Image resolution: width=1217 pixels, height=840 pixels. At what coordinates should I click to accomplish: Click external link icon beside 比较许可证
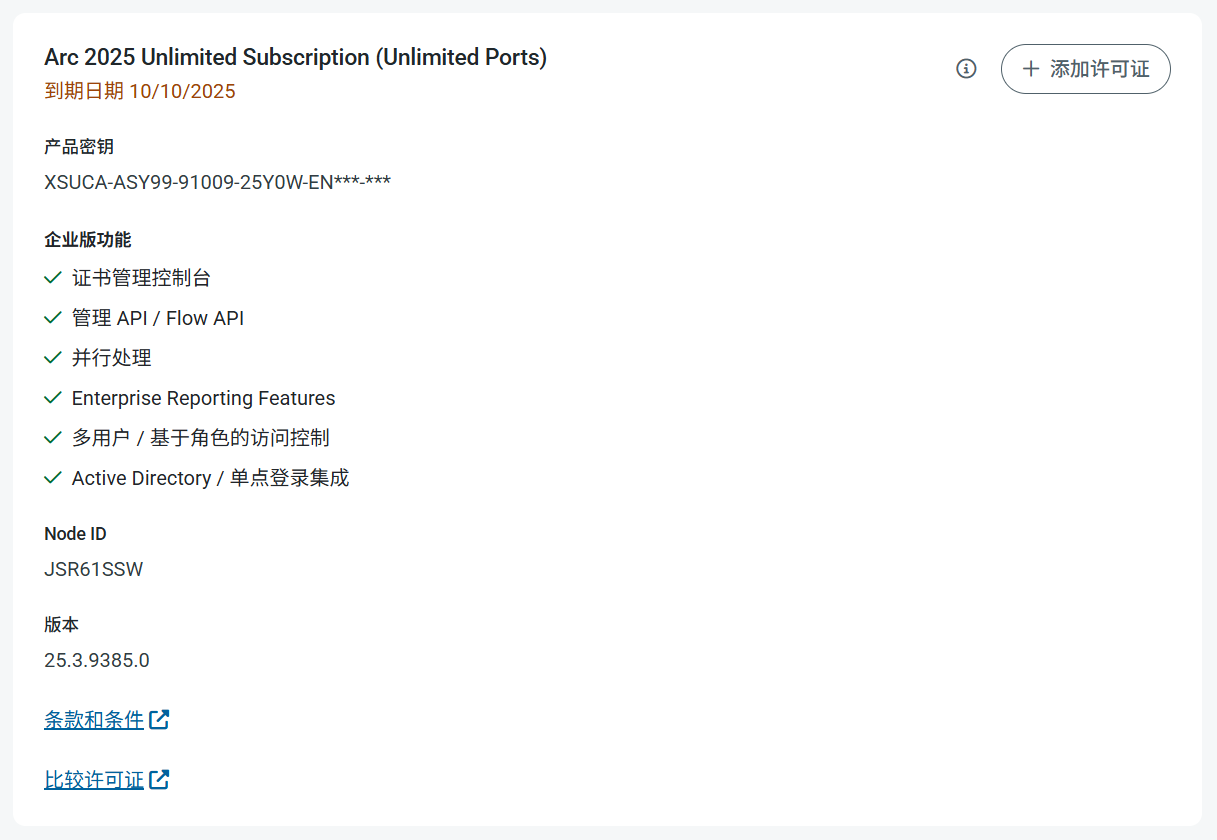pyautogui.click(x=159, y=779)
